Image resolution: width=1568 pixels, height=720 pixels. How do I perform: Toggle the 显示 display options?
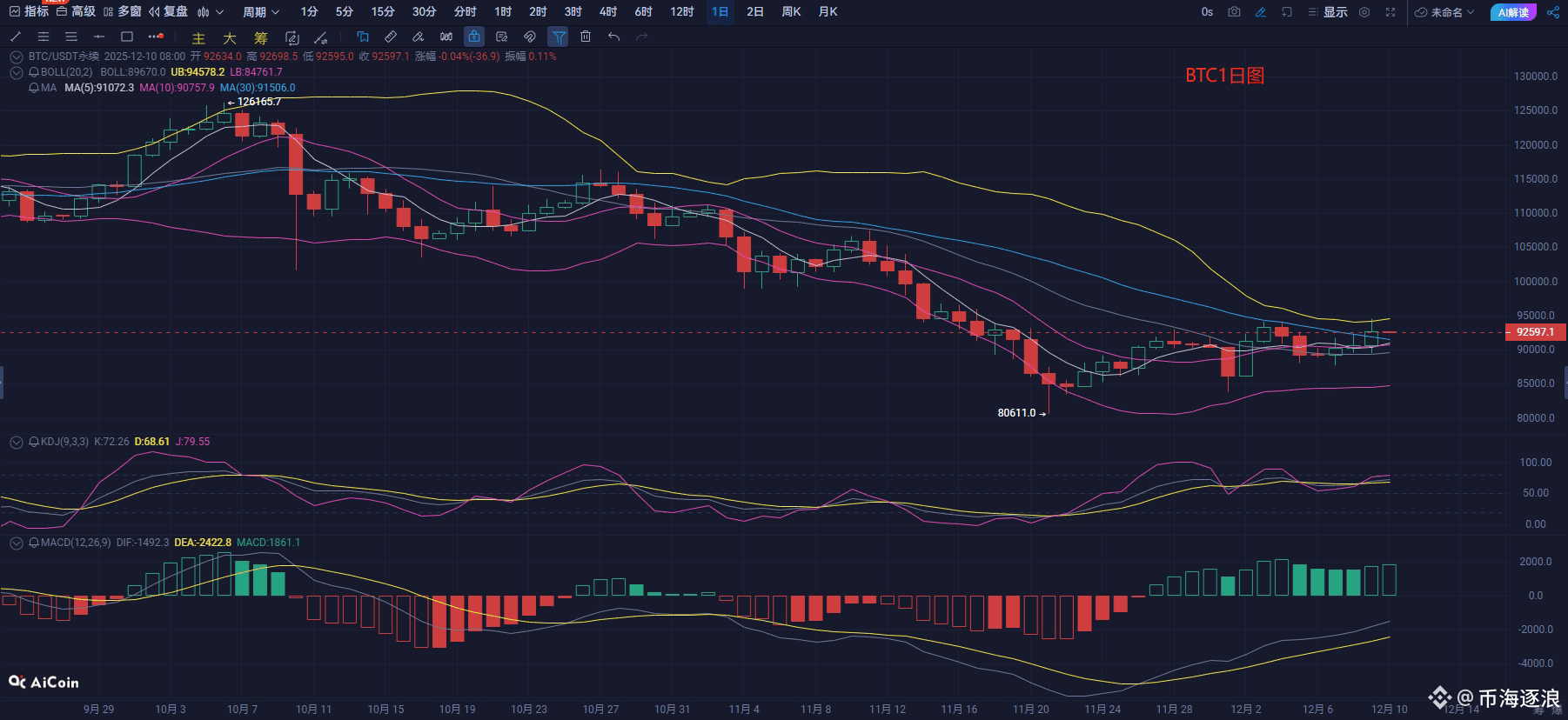pyautogui.click(x=1327, y=12)
